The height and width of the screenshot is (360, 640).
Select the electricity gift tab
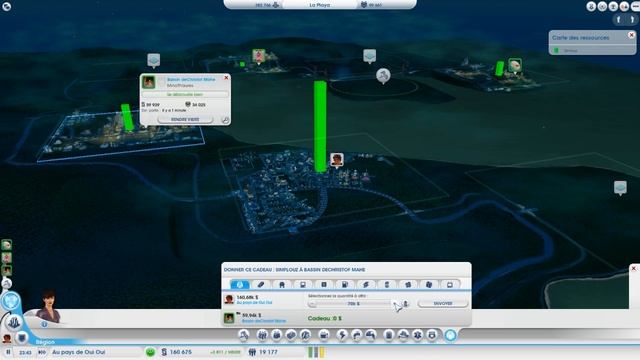(366, 284)
